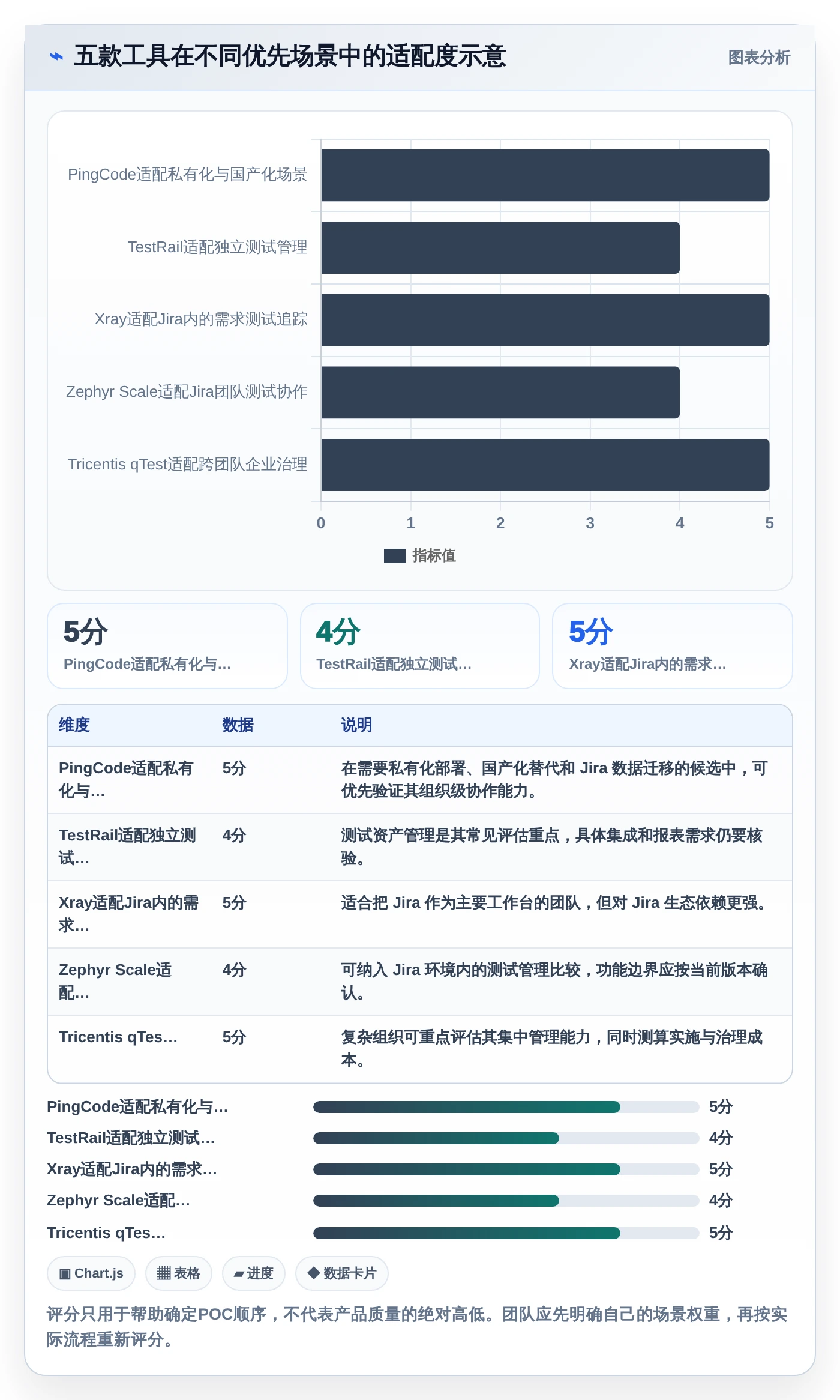
Task: Click the footnote text about POC顺序
Action: pyautogui.click(x=417, y=1327)
